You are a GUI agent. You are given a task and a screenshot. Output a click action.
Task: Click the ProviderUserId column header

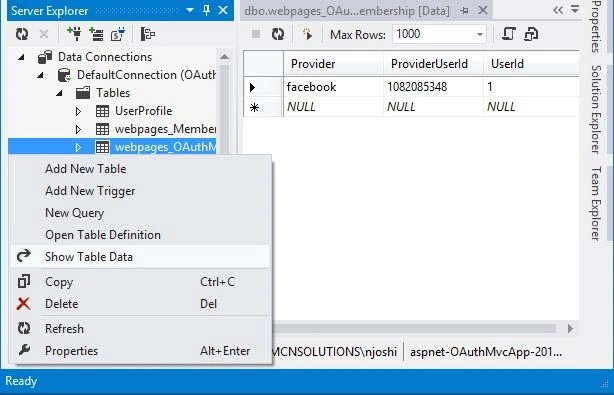click(x=433, y=63)
